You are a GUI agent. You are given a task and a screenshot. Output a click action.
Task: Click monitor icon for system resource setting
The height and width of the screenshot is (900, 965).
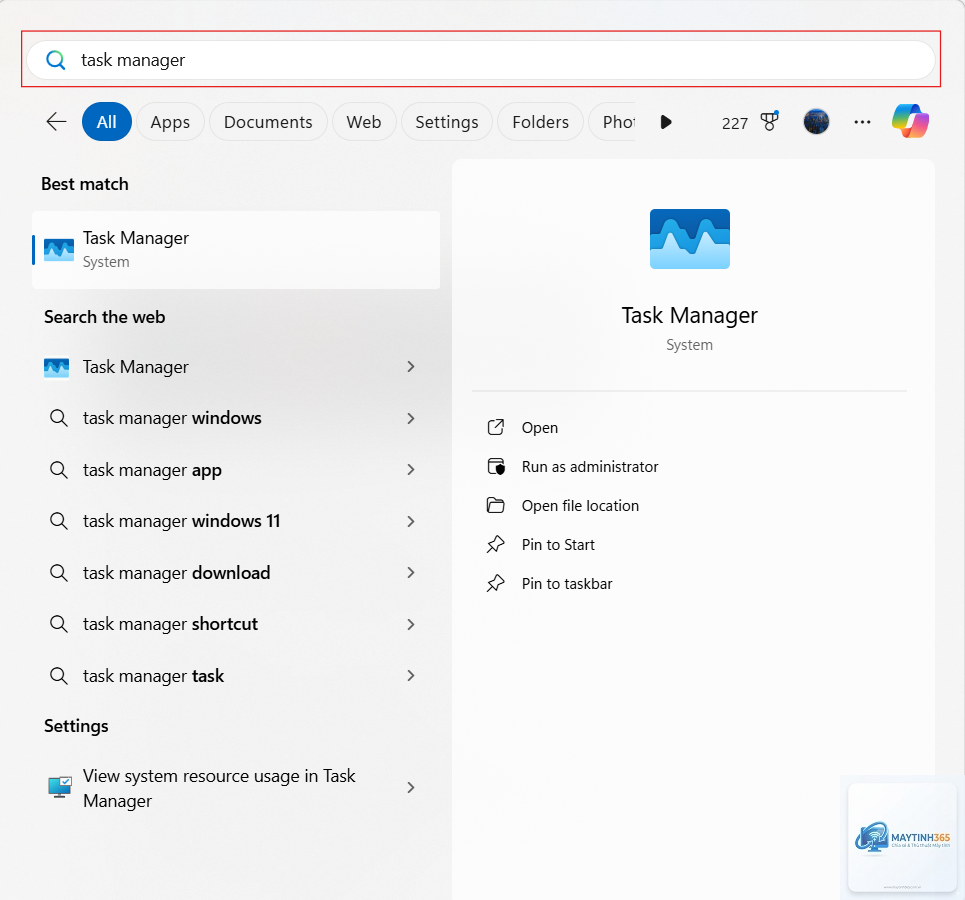tap(60, 787)
